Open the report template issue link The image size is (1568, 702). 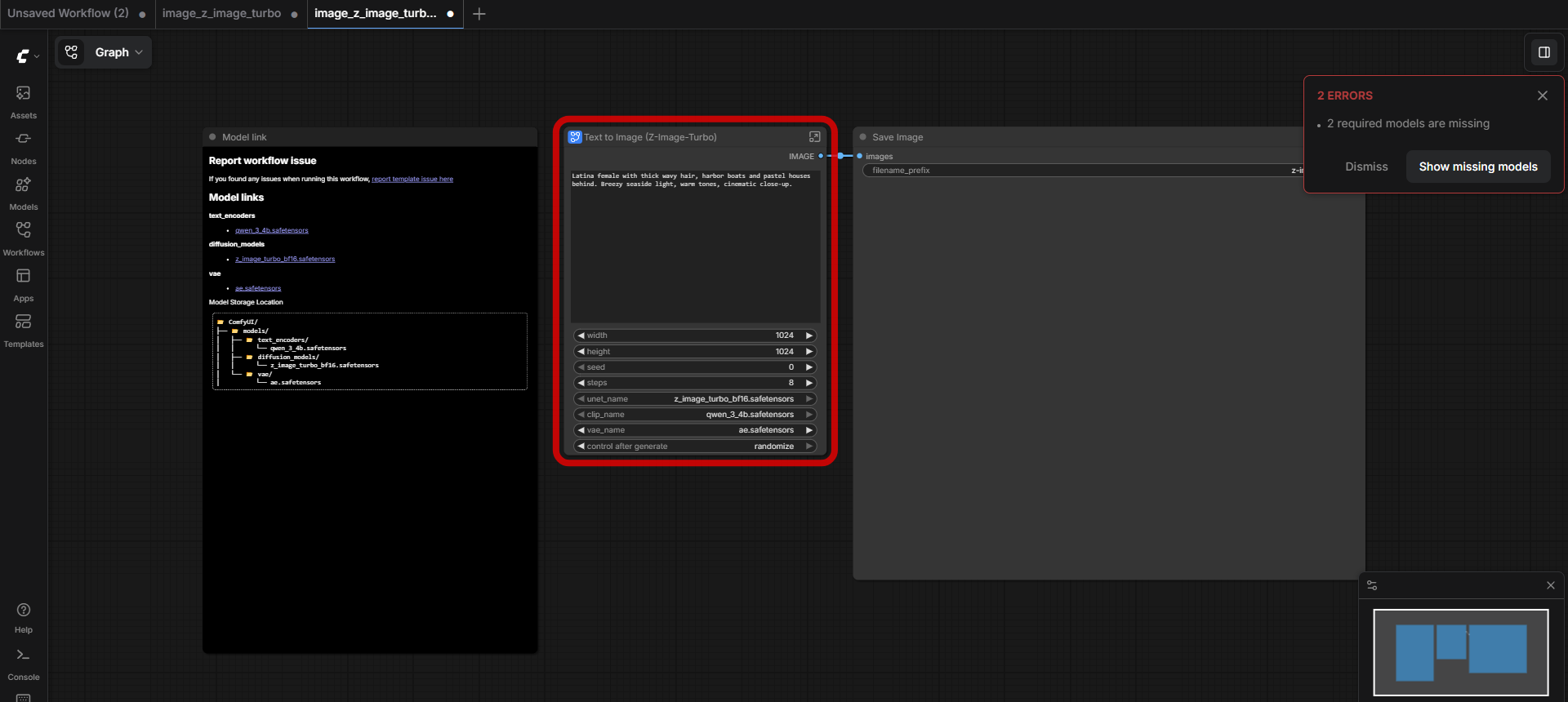(412, 179)
